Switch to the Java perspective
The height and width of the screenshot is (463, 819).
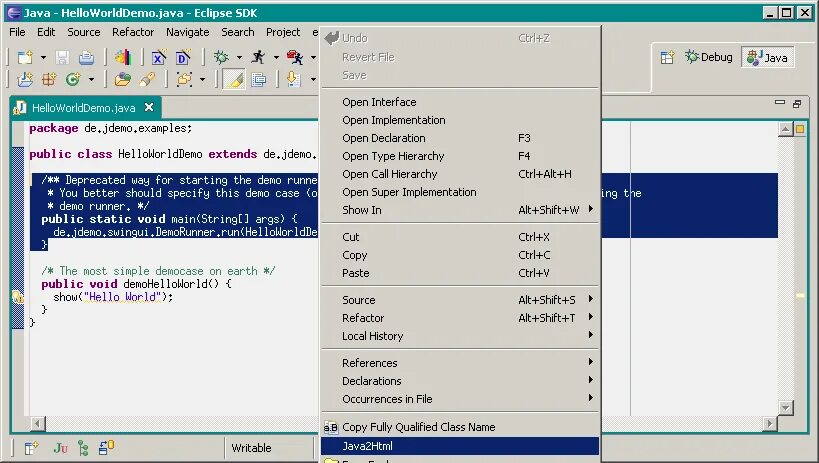pos(767,57)
